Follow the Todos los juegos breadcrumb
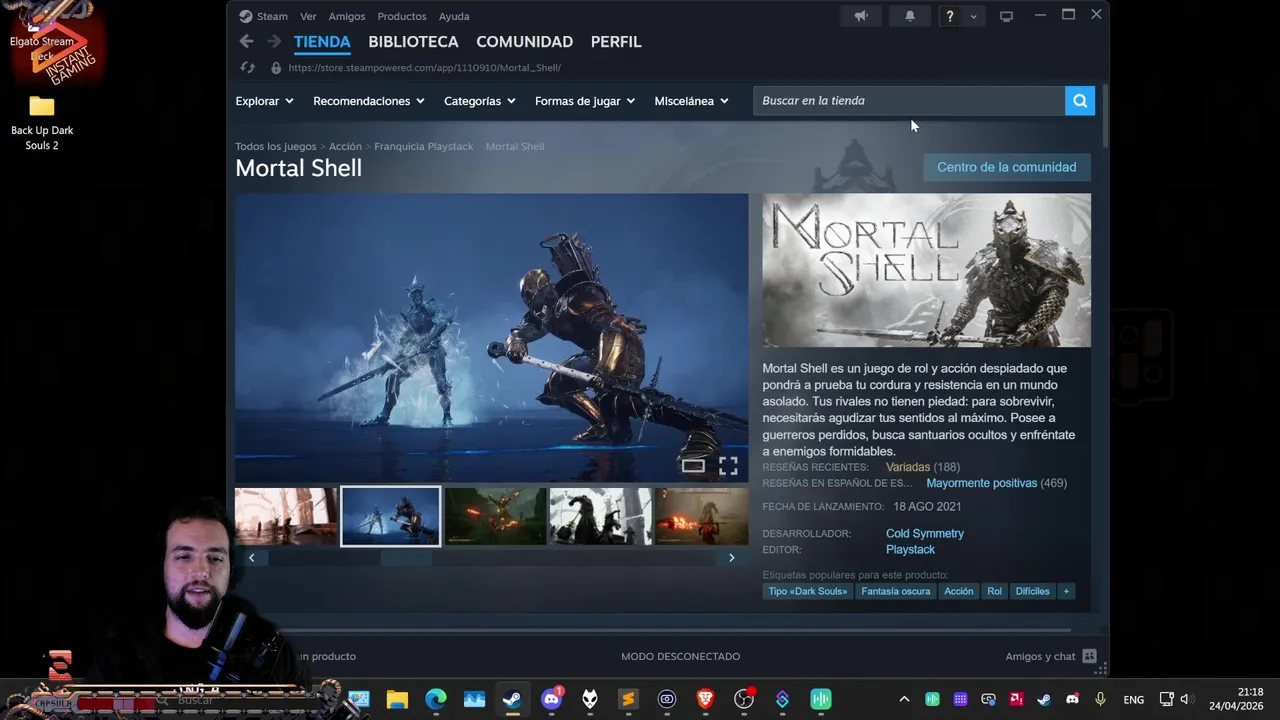The width and height of the screenshot is (1280, 720). [275, 146]
